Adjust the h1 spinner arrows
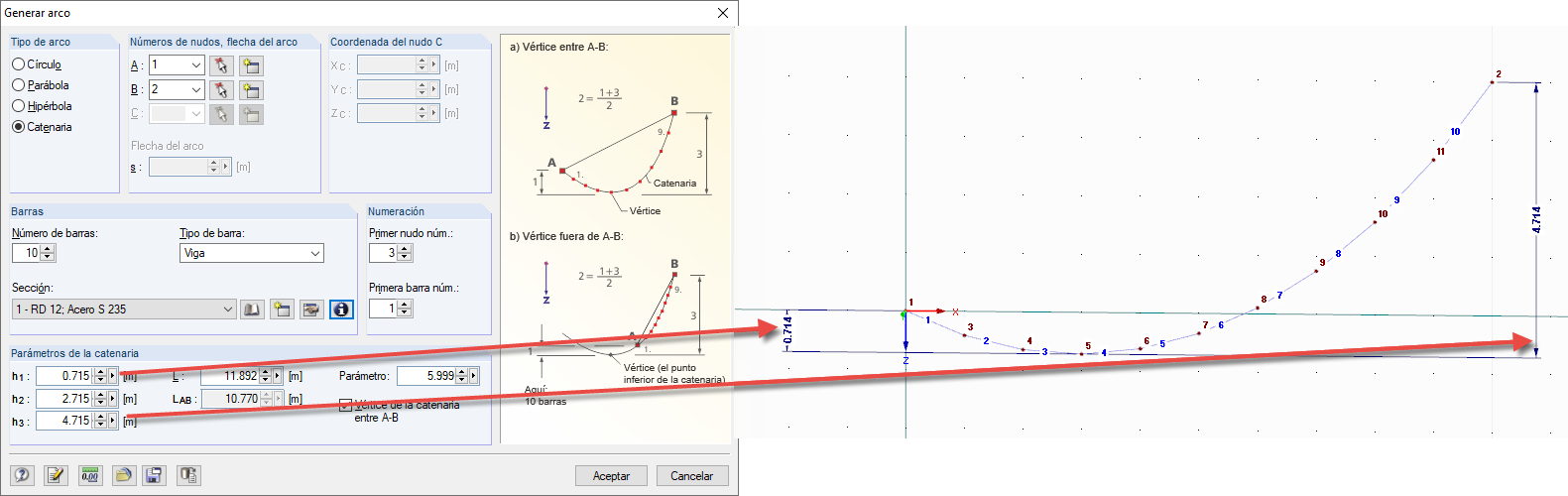Image resolution: width=1568 pixels, height=496 pixels. click(x=100, y=376)
